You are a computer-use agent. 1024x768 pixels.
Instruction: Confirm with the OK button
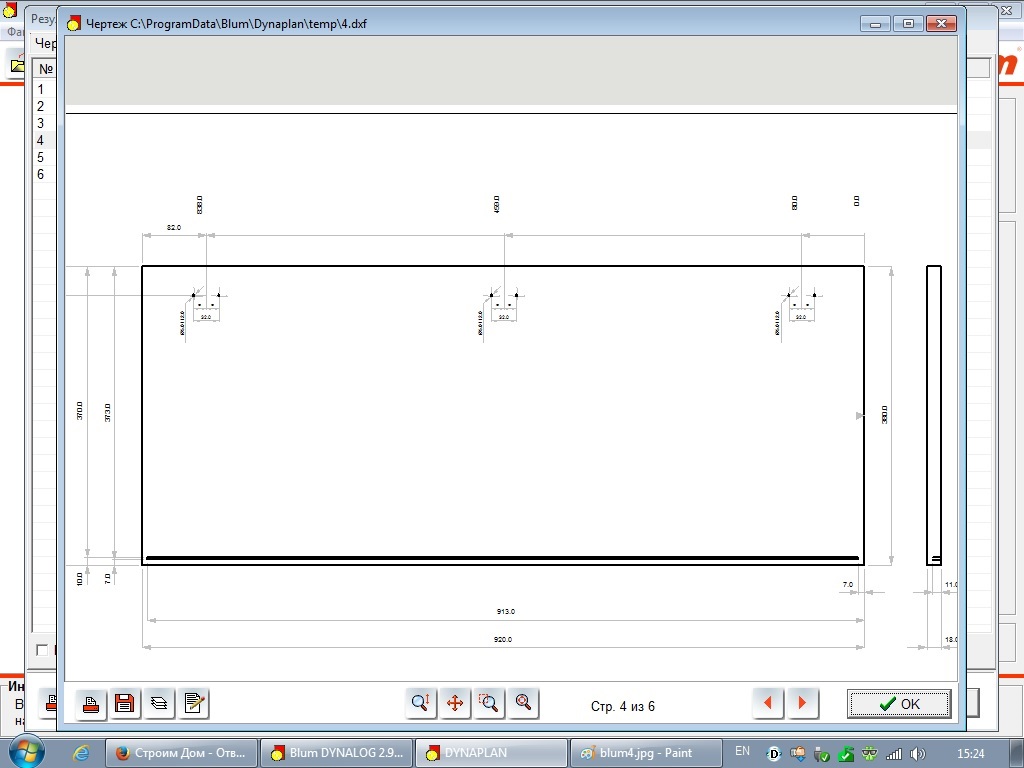[x=899, y=704]
